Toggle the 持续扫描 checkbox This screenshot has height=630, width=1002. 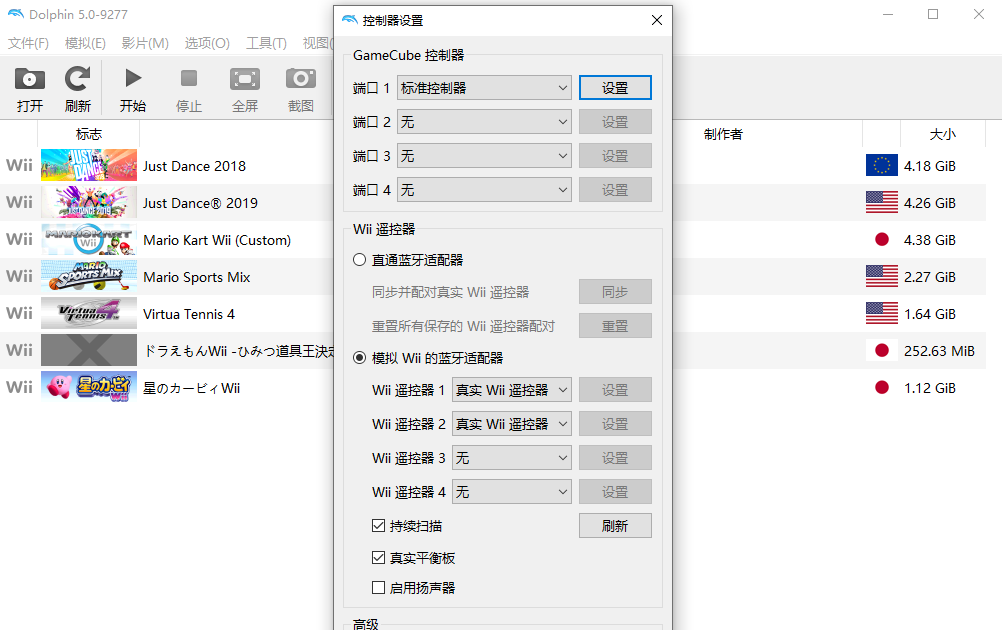(378, 526)
